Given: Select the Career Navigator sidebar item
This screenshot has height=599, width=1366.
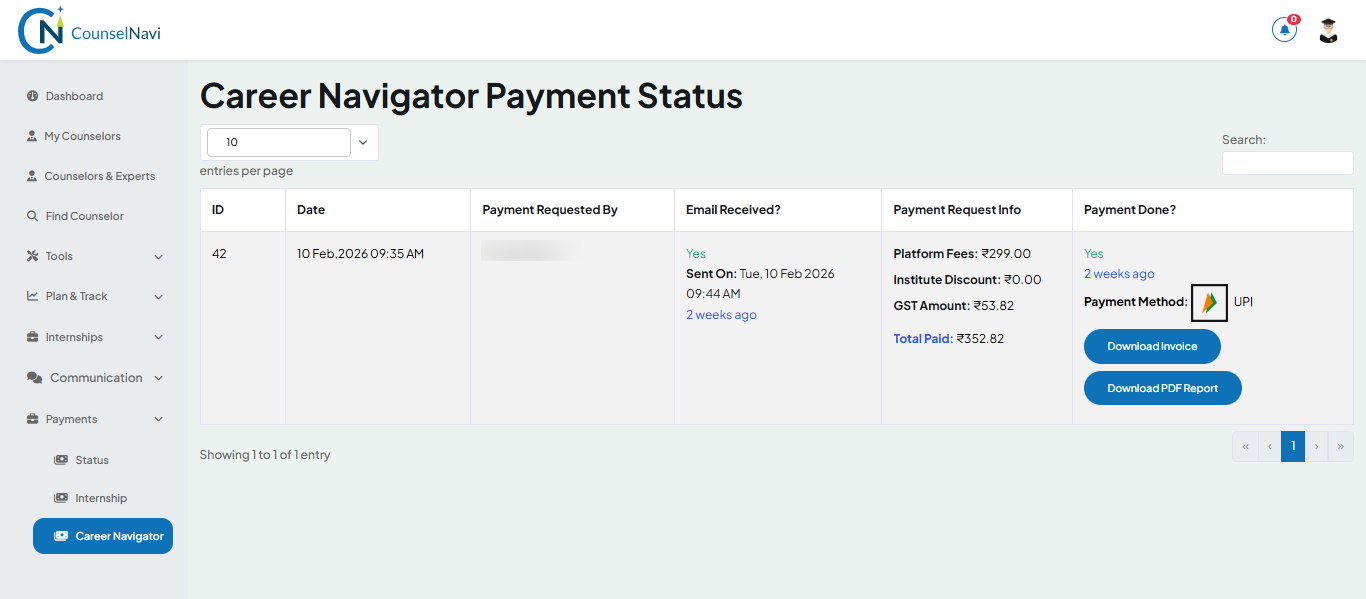Looking at the screenshot, I should coord(102,535).
